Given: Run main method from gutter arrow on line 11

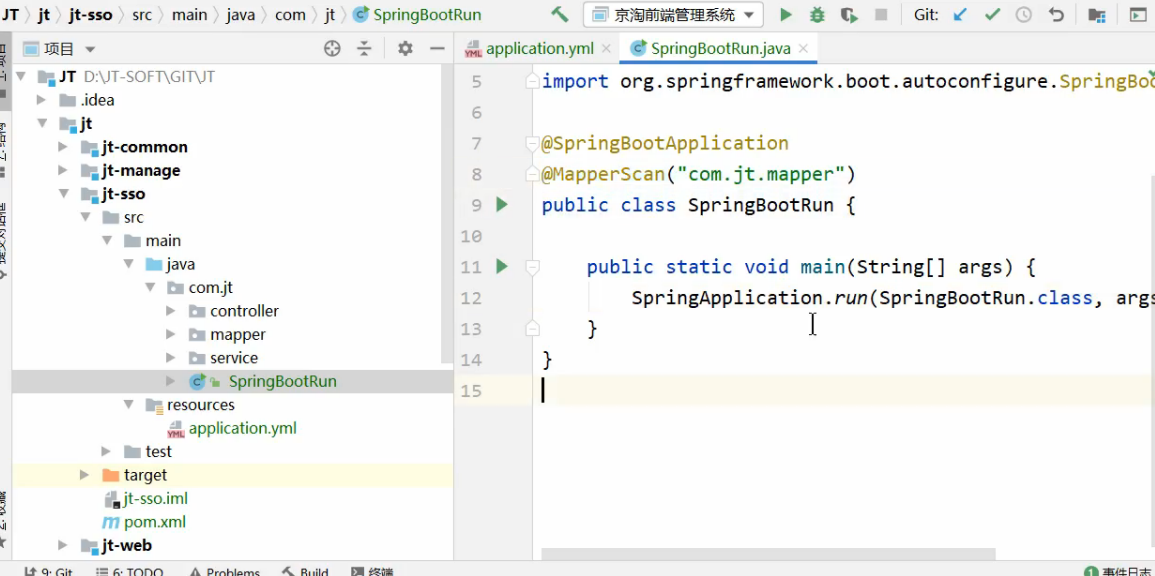Looking at the screenshot, I should pyautogui.click(x=502, y=266).
